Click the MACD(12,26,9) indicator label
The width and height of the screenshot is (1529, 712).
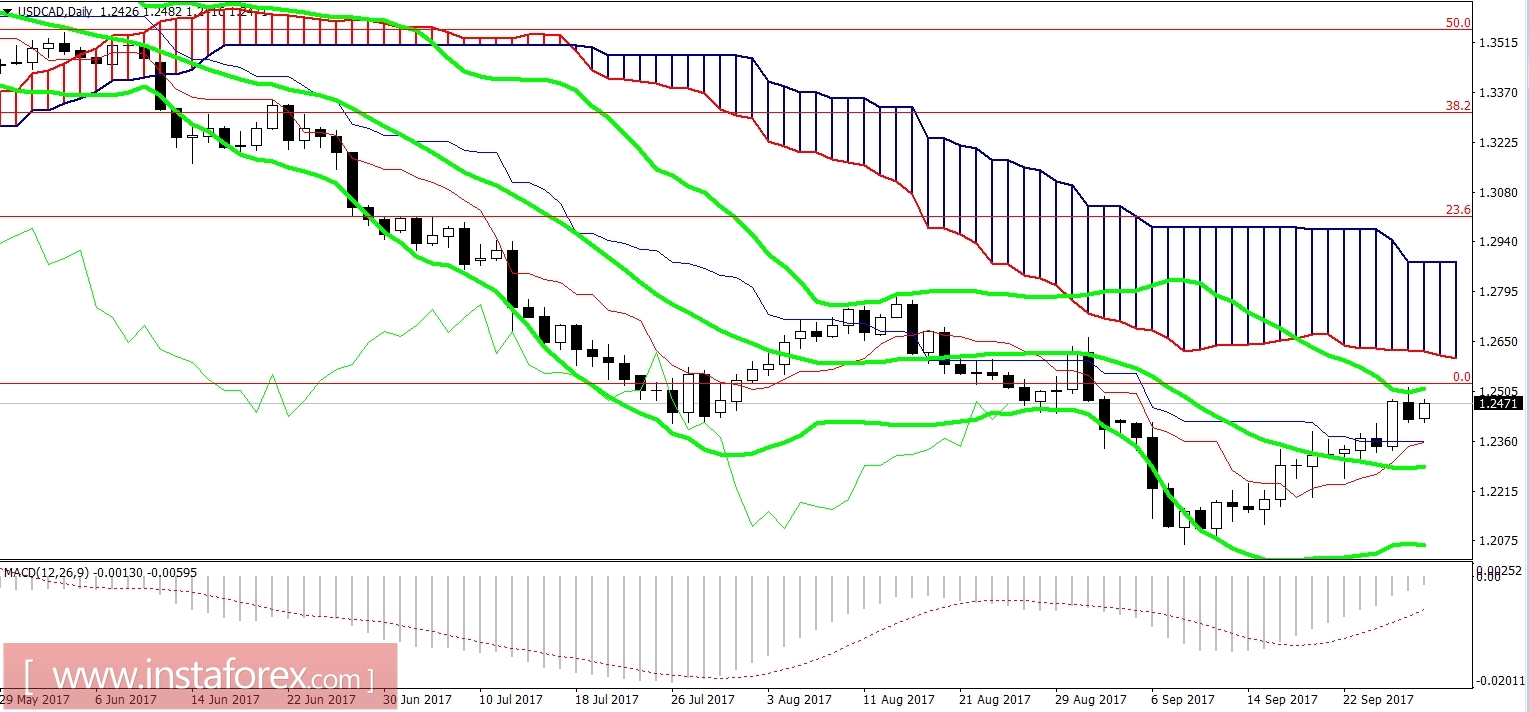coord(46,572)
